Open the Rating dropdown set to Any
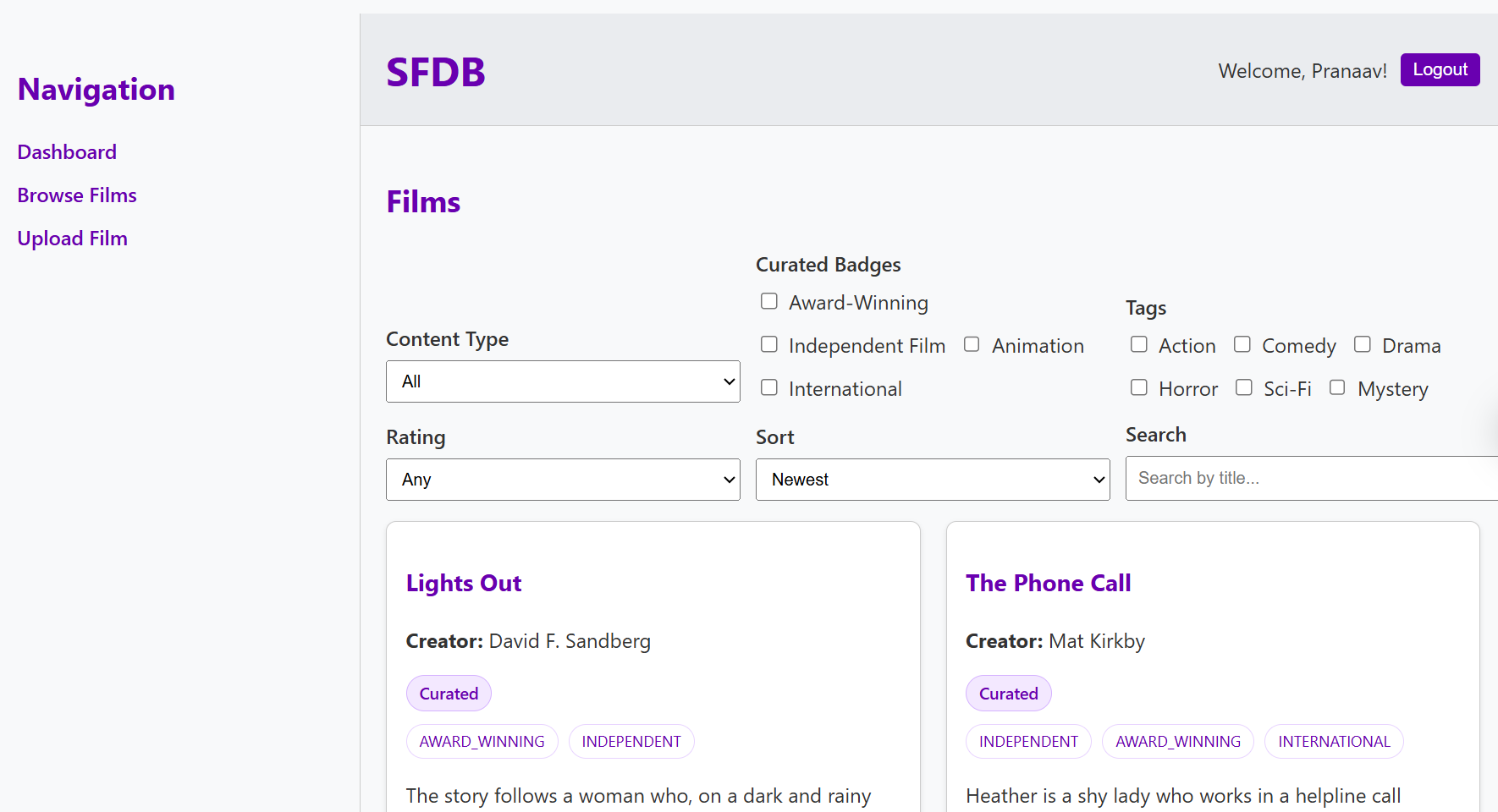1498x812 pixels. 563,480
